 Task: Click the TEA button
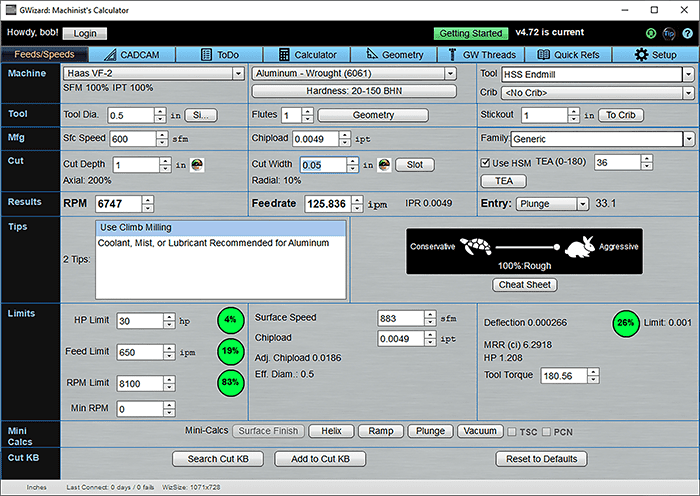click(504, 181)
